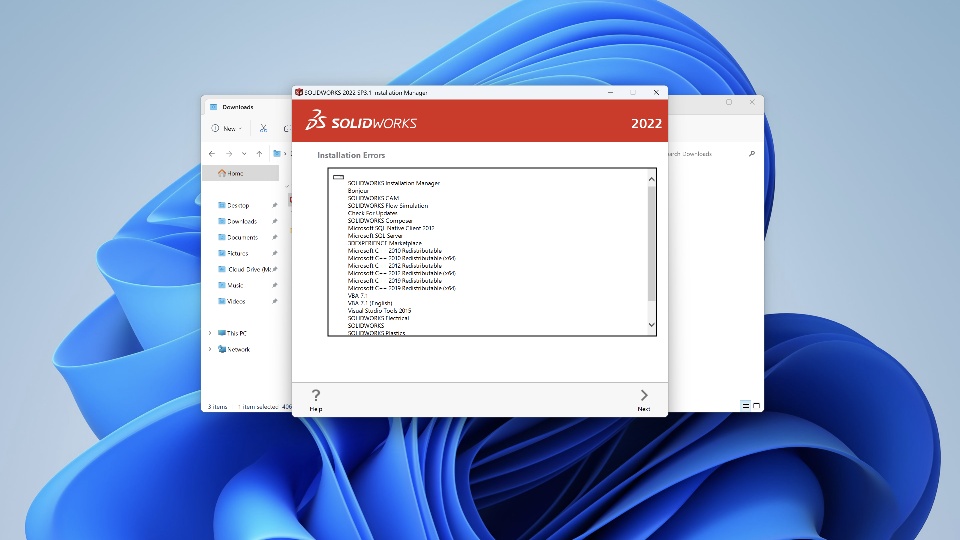
Task: Switch Explorer to details view
Action: coord(746,405)
